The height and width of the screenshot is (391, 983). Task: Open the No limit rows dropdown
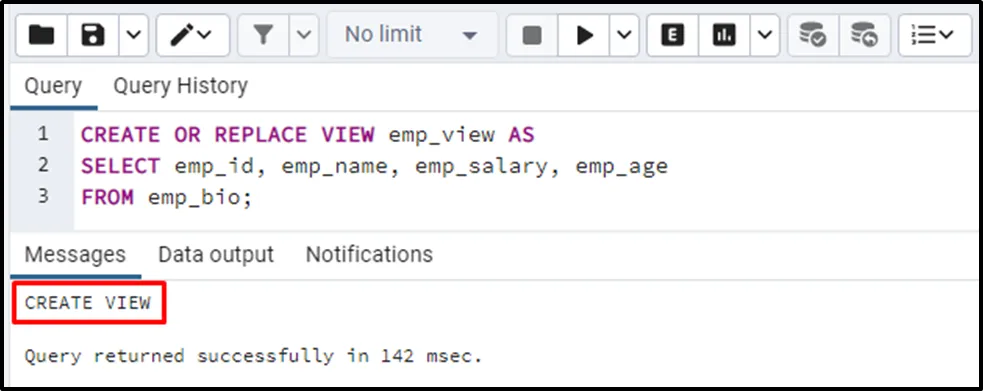[412, 35]
